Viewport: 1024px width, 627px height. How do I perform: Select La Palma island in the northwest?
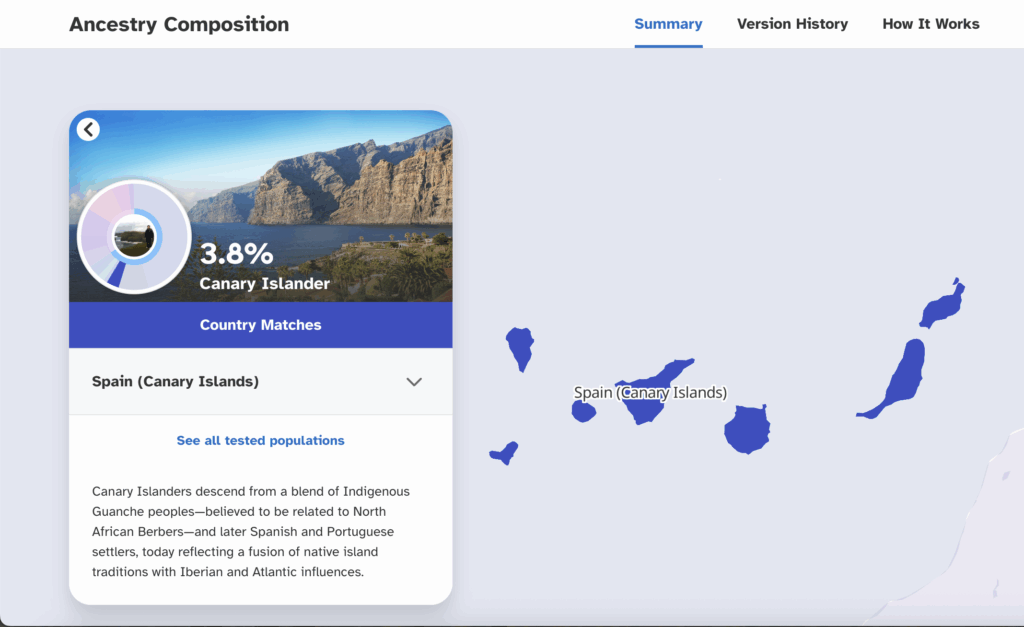click(520, 346)
